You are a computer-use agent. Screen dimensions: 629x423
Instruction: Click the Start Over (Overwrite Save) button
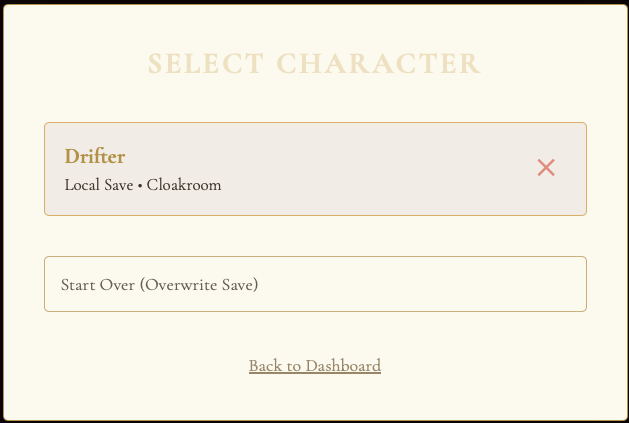click(315, 284)
